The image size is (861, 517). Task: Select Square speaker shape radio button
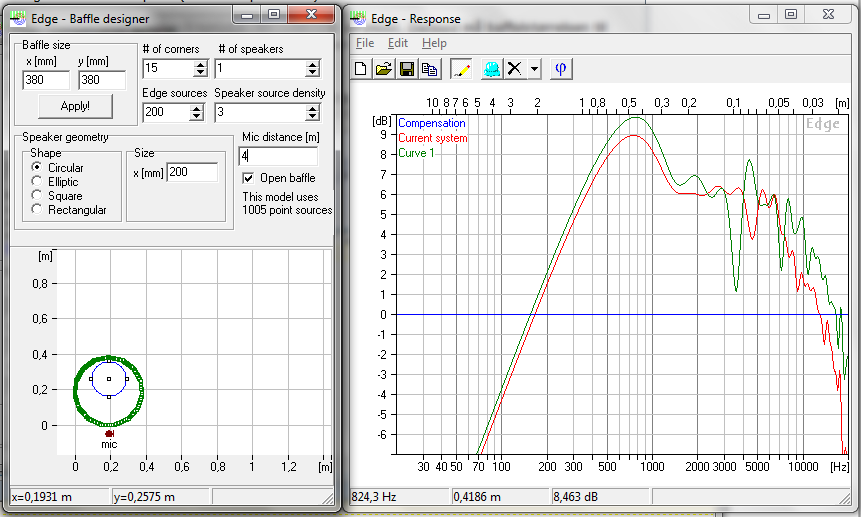[37, 196]
